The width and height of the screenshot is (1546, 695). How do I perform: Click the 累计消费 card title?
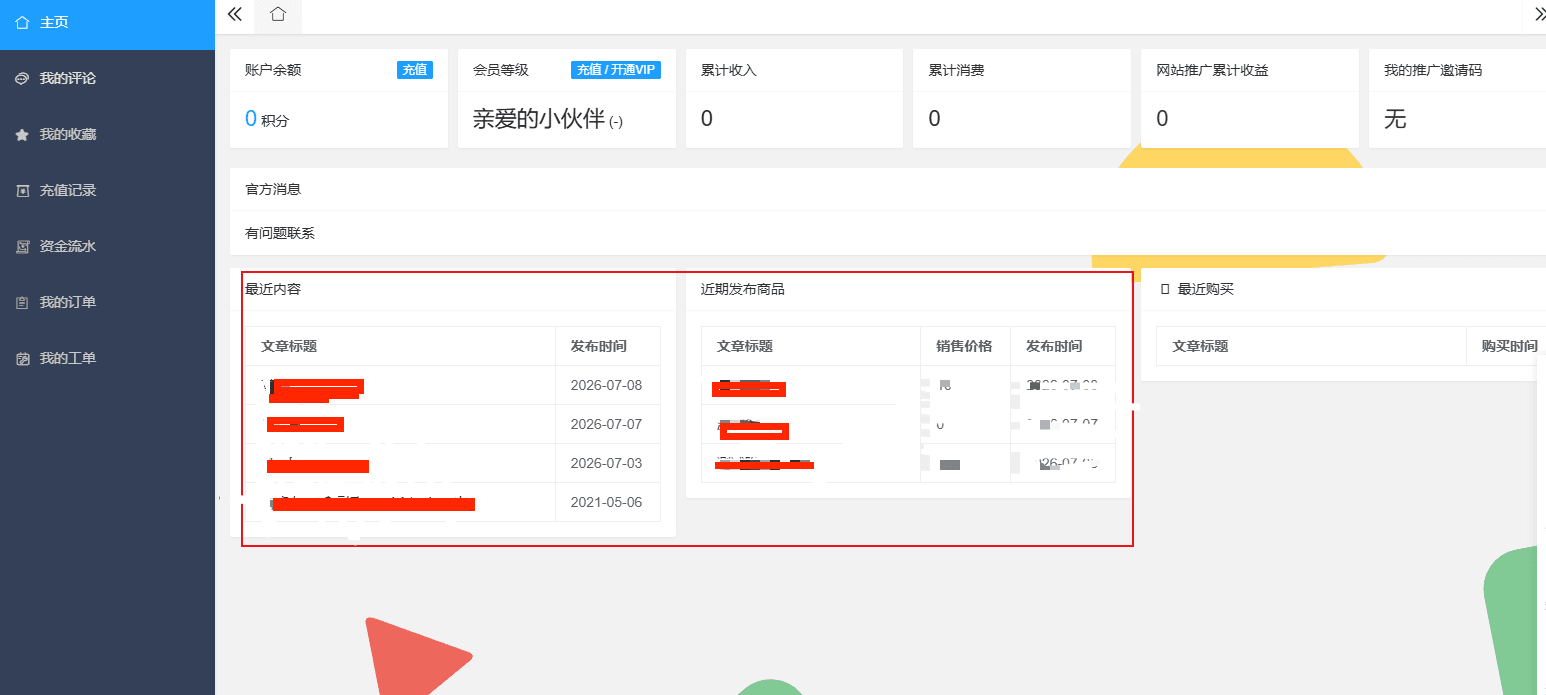(957, 71)
